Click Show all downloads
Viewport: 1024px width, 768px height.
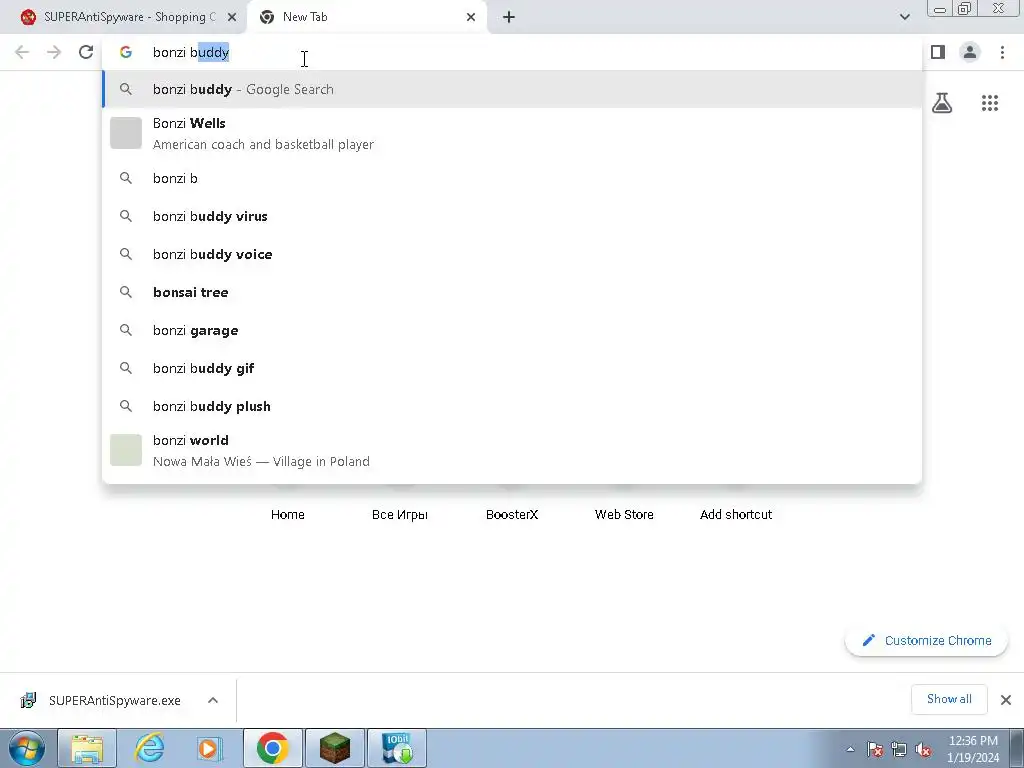(x=949, y=699)
